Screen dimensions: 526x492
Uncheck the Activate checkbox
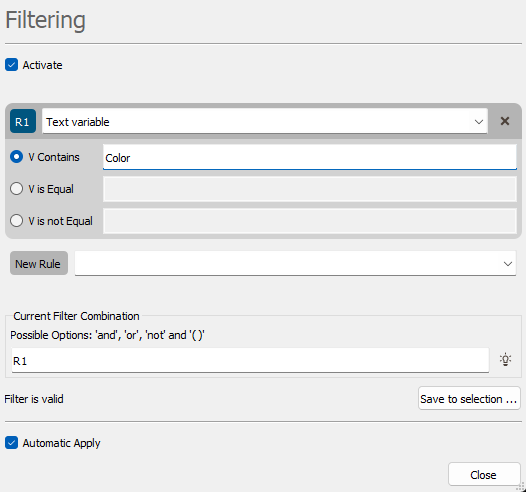pyautogui.click(x=11, y=65)
